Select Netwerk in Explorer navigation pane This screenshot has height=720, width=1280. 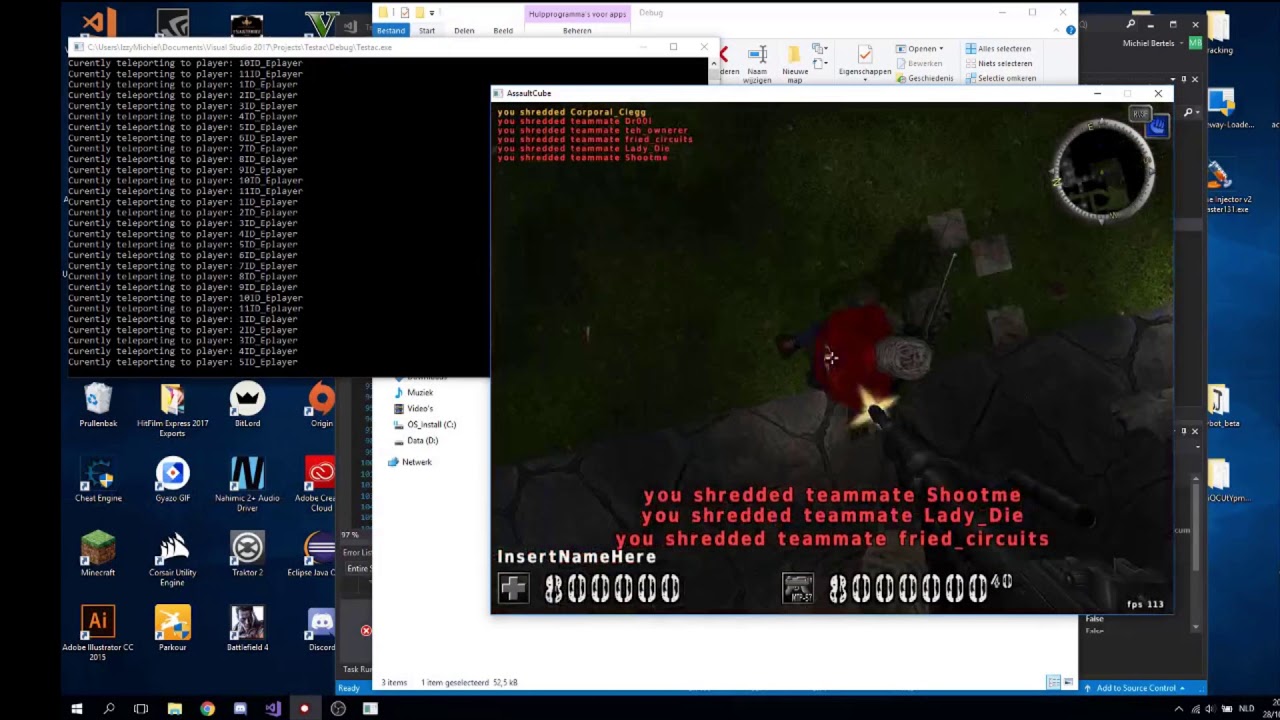coord(409,462)
